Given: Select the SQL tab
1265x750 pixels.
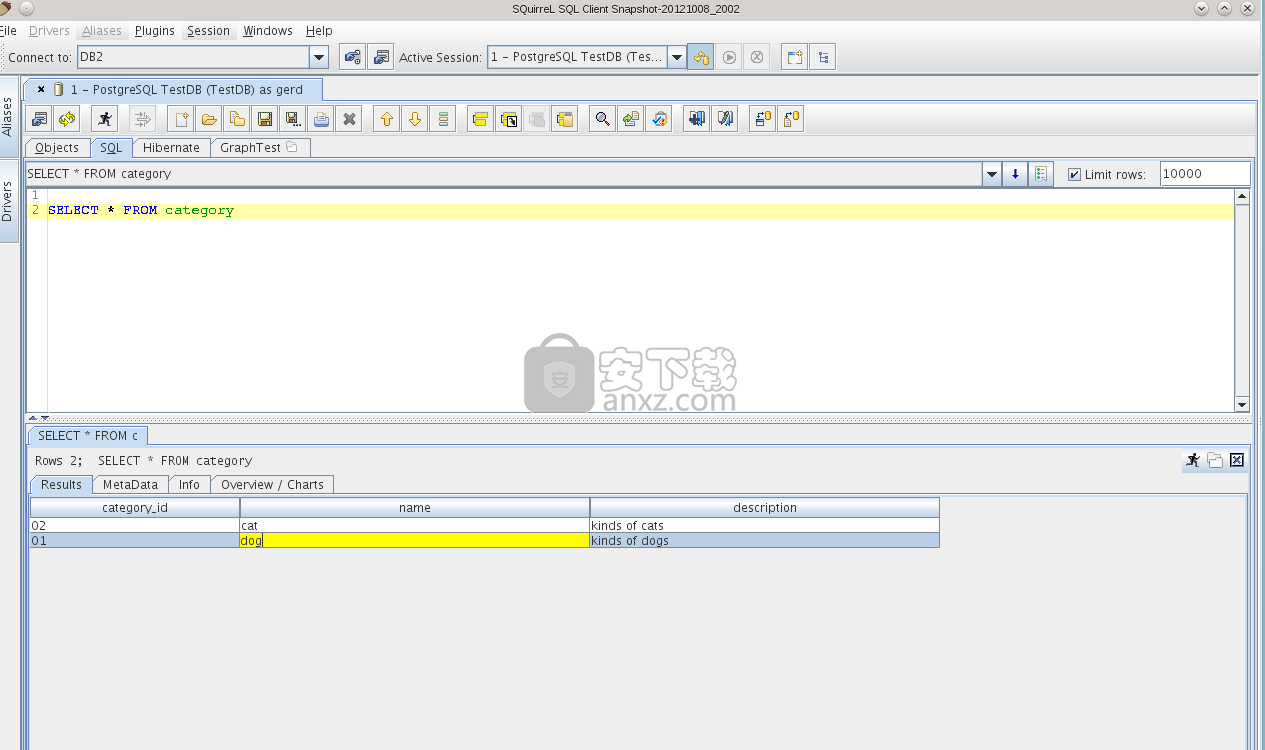Looking at the screenshot, I should tap(111, 147).
